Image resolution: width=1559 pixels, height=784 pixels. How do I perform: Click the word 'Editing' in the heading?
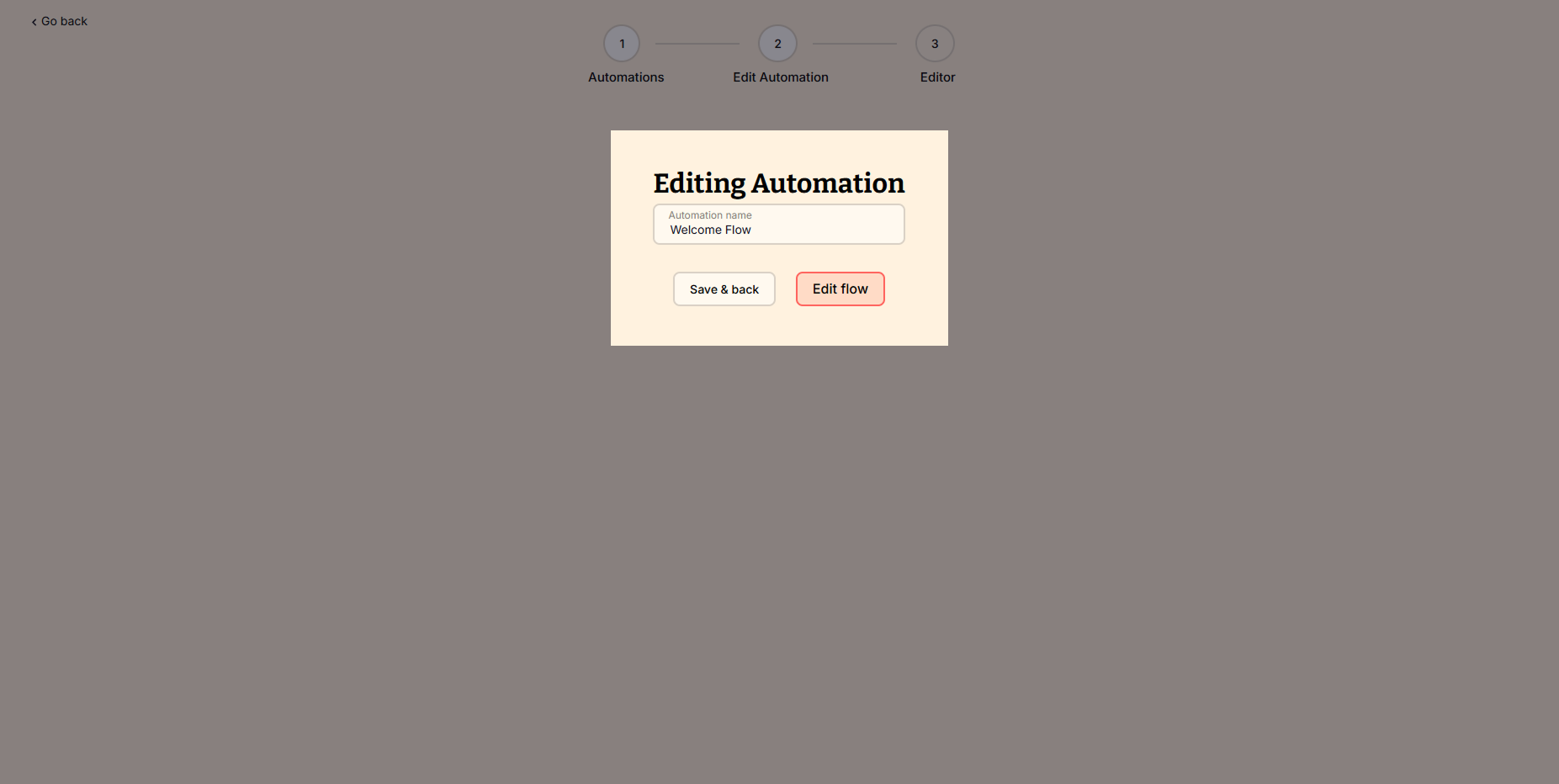[x=699, y=183]
